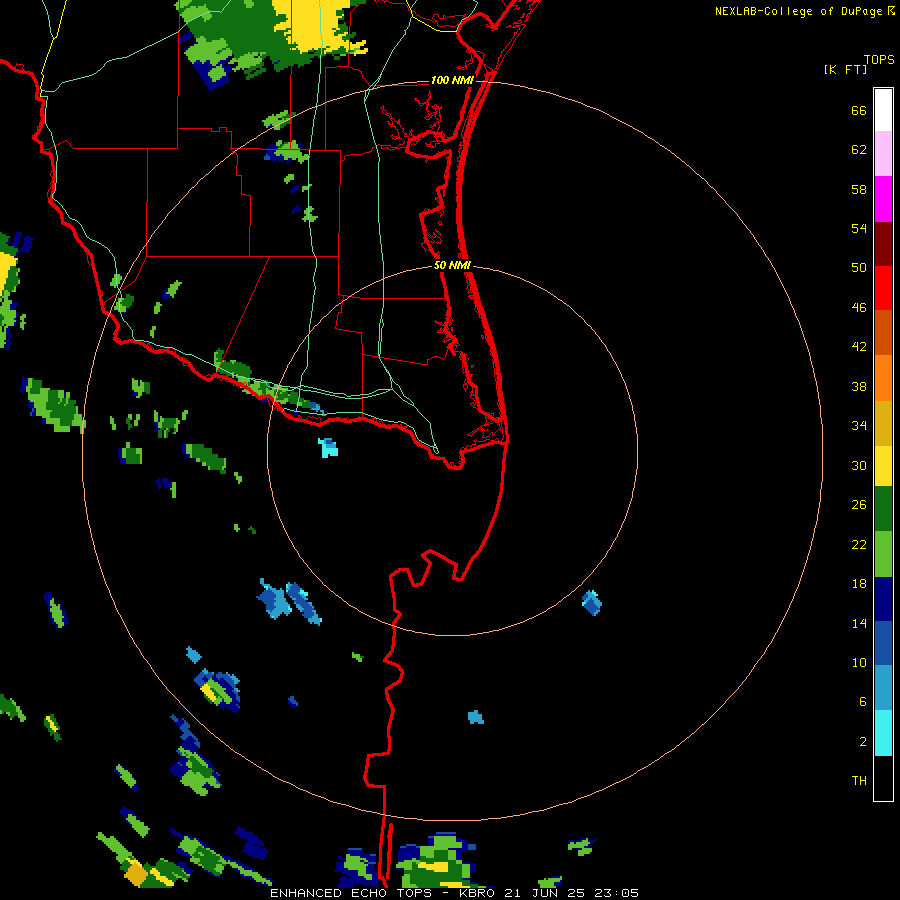The image size is (900, 900).
Task: Click the legend value 2
Action: point(863,742)
